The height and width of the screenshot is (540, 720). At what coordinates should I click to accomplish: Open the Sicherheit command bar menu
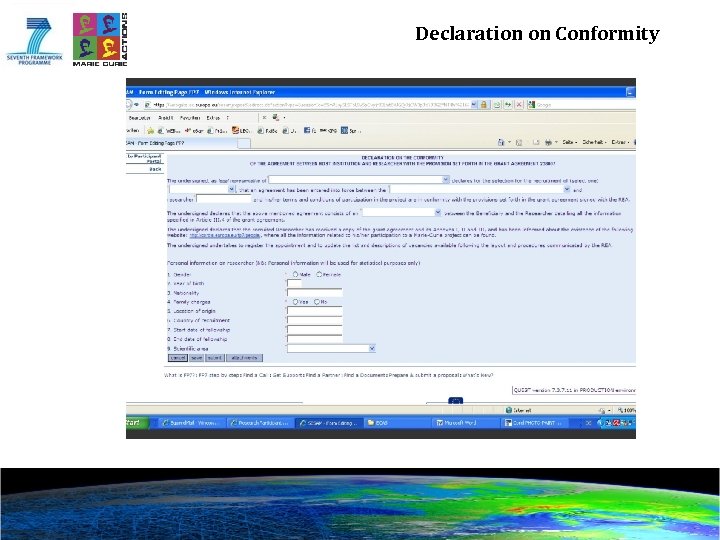[x=594, y=142]
